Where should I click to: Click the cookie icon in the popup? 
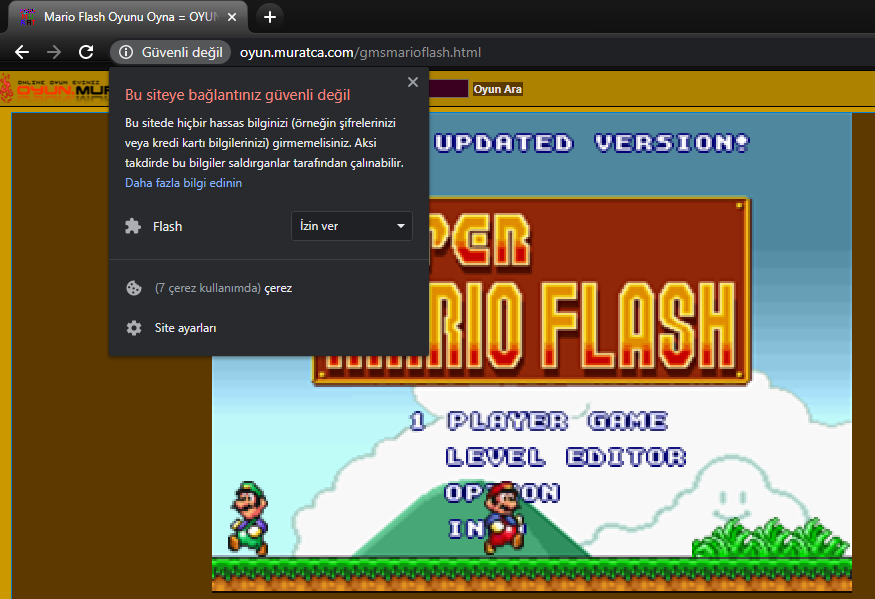point(133,288)
